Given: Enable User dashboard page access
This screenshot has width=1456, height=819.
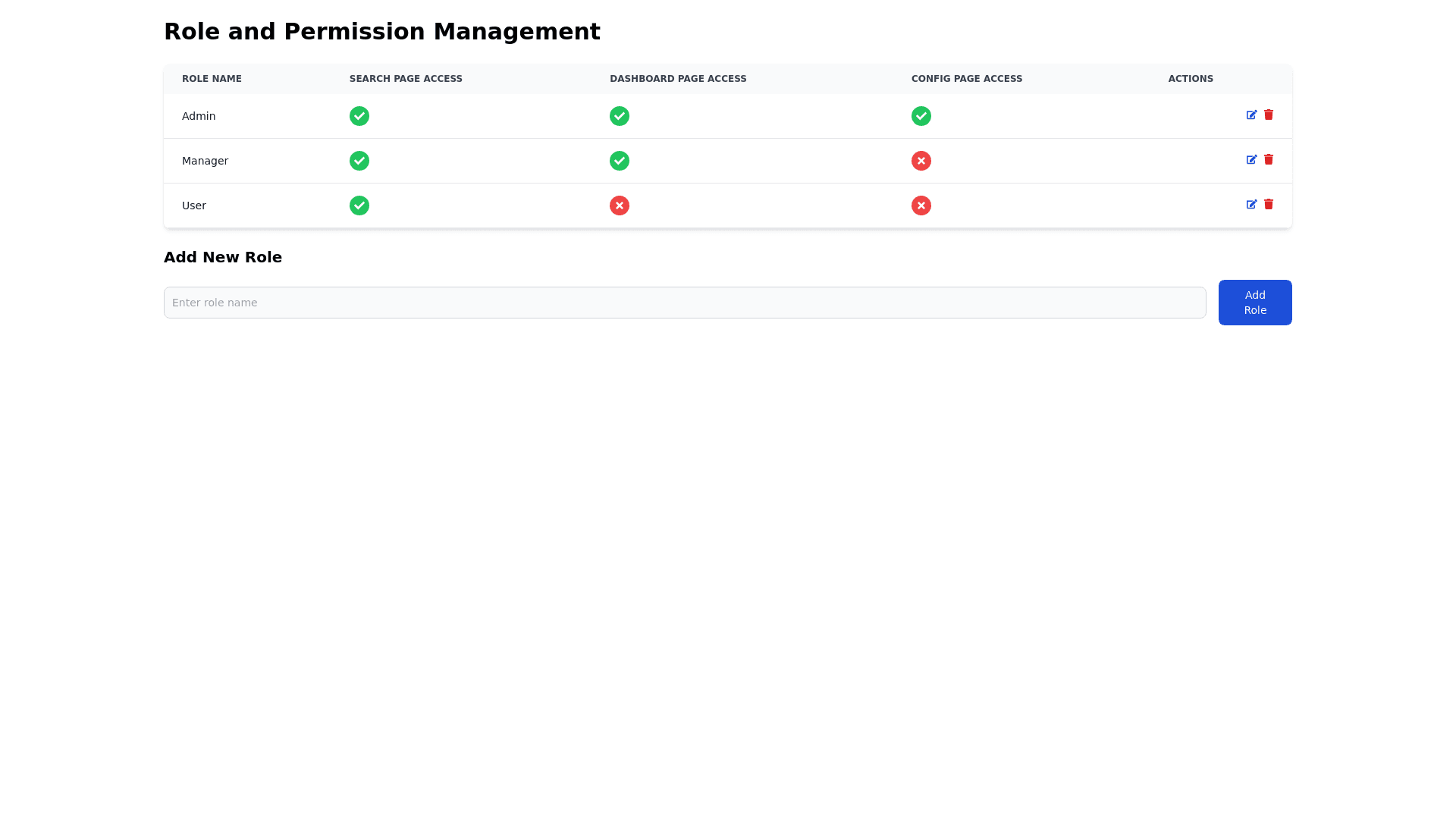Looking at the screenshot, I should (620, 206).
